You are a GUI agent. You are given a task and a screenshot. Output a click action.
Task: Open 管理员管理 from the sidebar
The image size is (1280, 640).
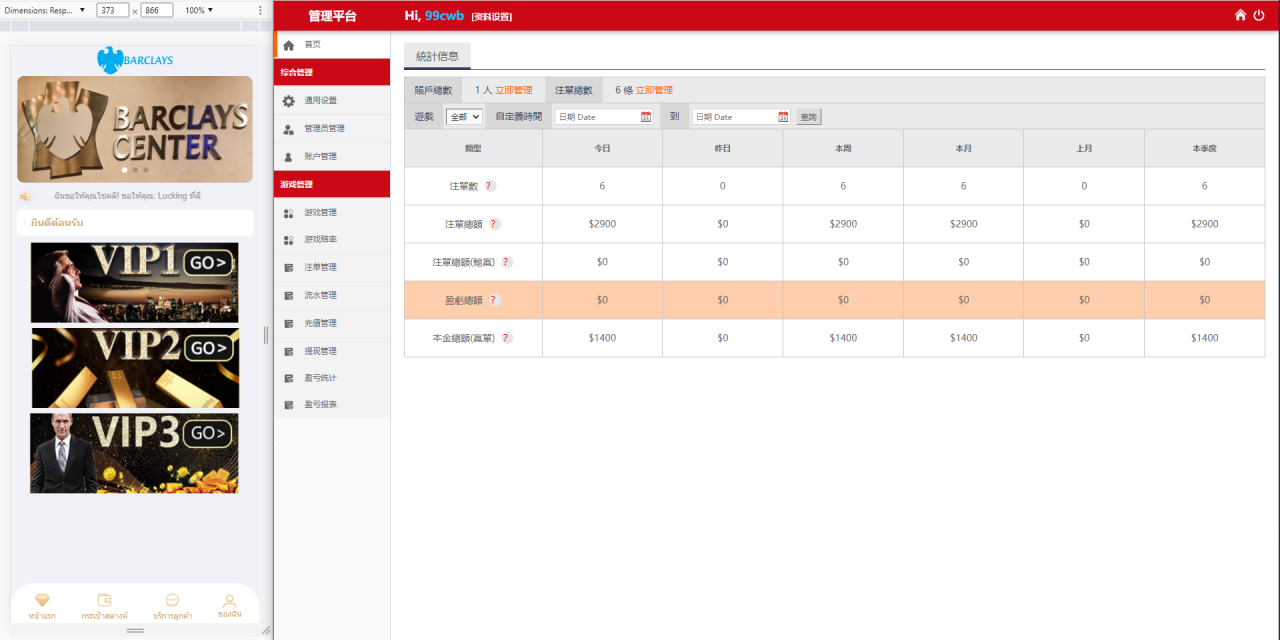tap(324, 129)
